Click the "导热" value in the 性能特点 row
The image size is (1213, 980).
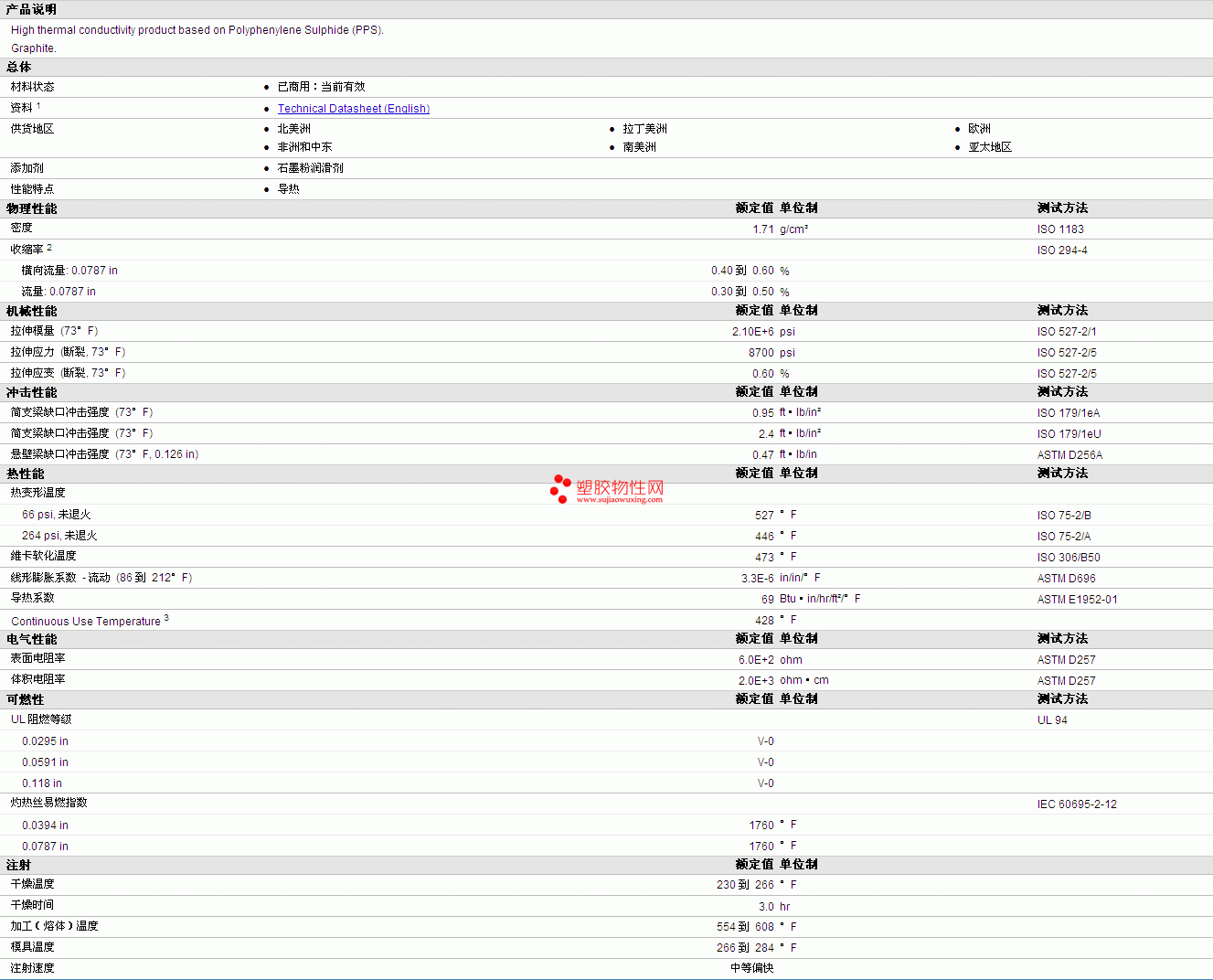click(289, 189)
